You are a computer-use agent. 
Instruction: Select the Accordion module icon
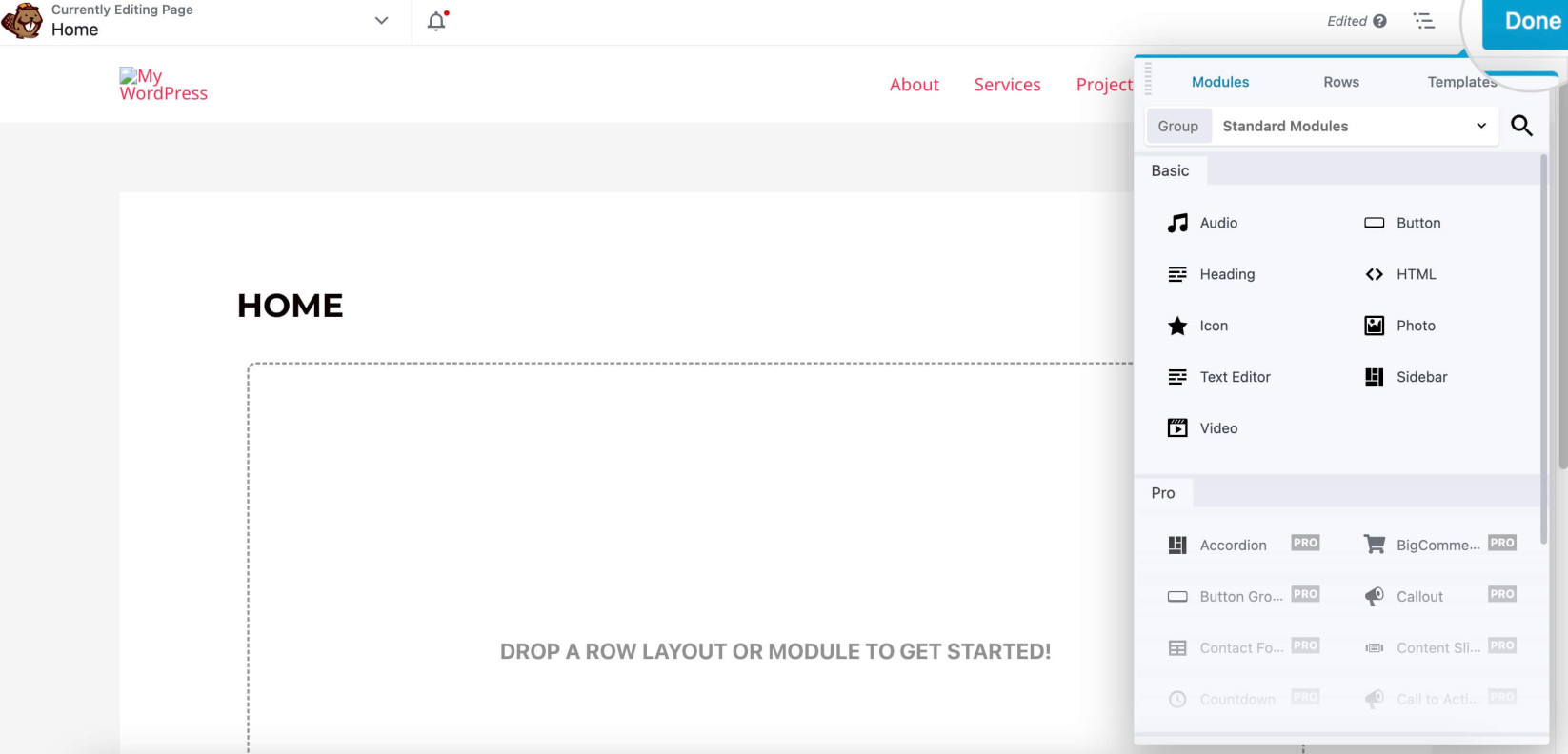1177,545
